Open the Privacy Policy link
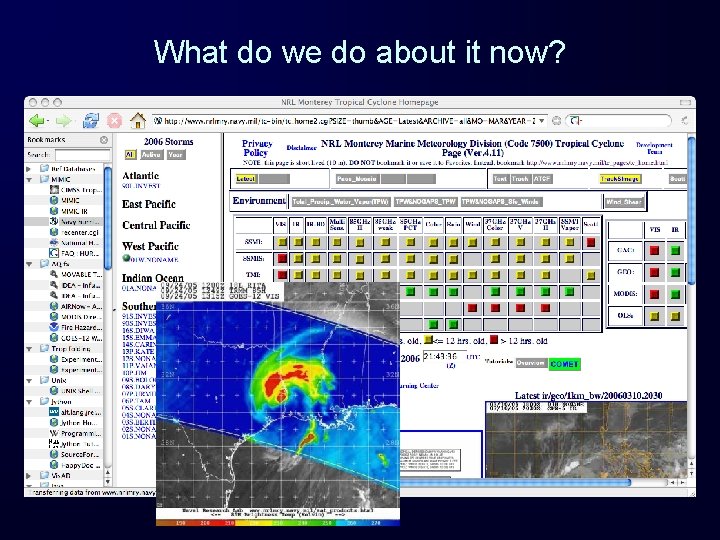720x540 pixels. click(256, 148)
